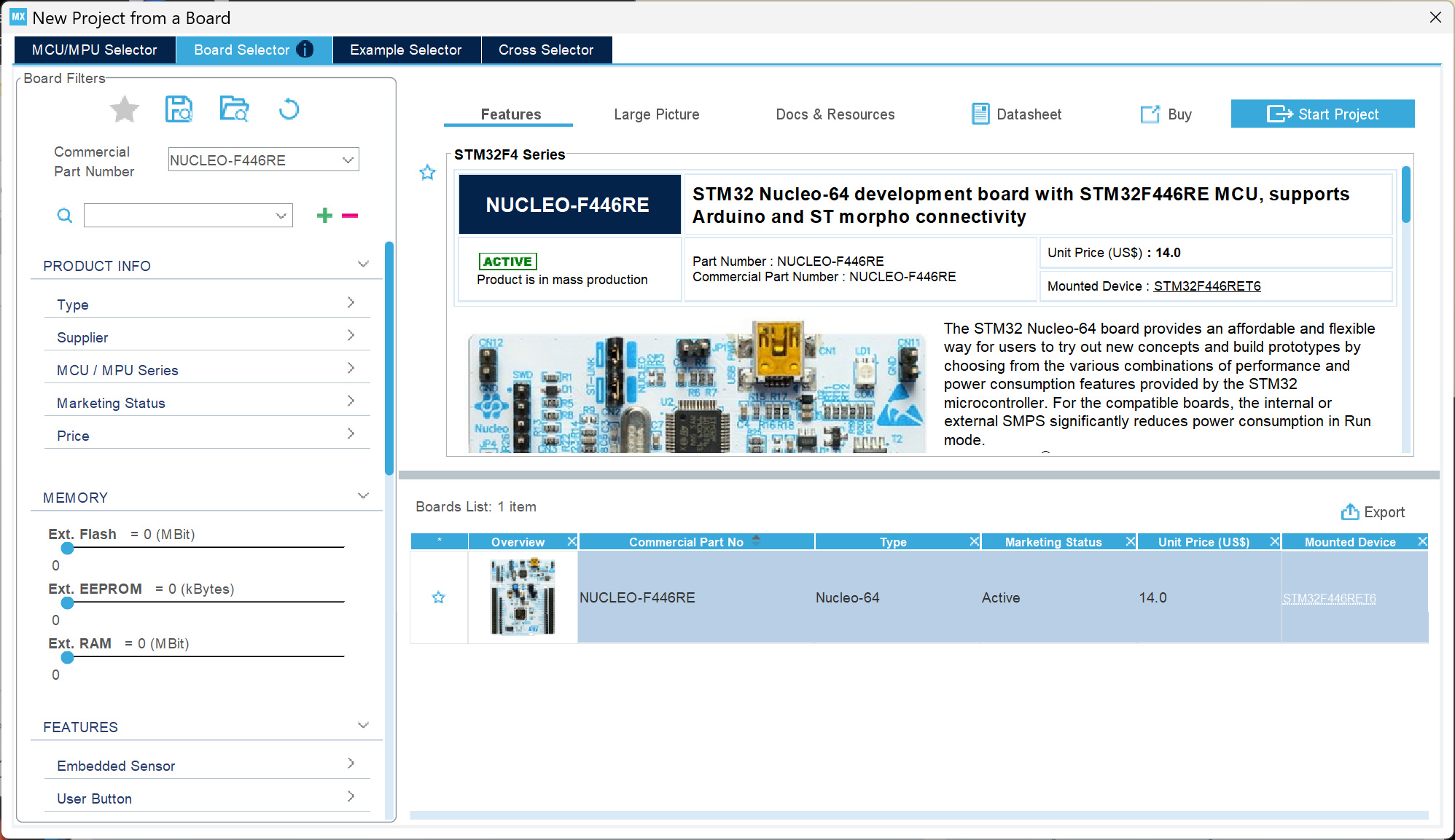Viewport: 1455px width, 840px height.
Task: Toggle favorite star in boards list row
Action: click(438, 597)
